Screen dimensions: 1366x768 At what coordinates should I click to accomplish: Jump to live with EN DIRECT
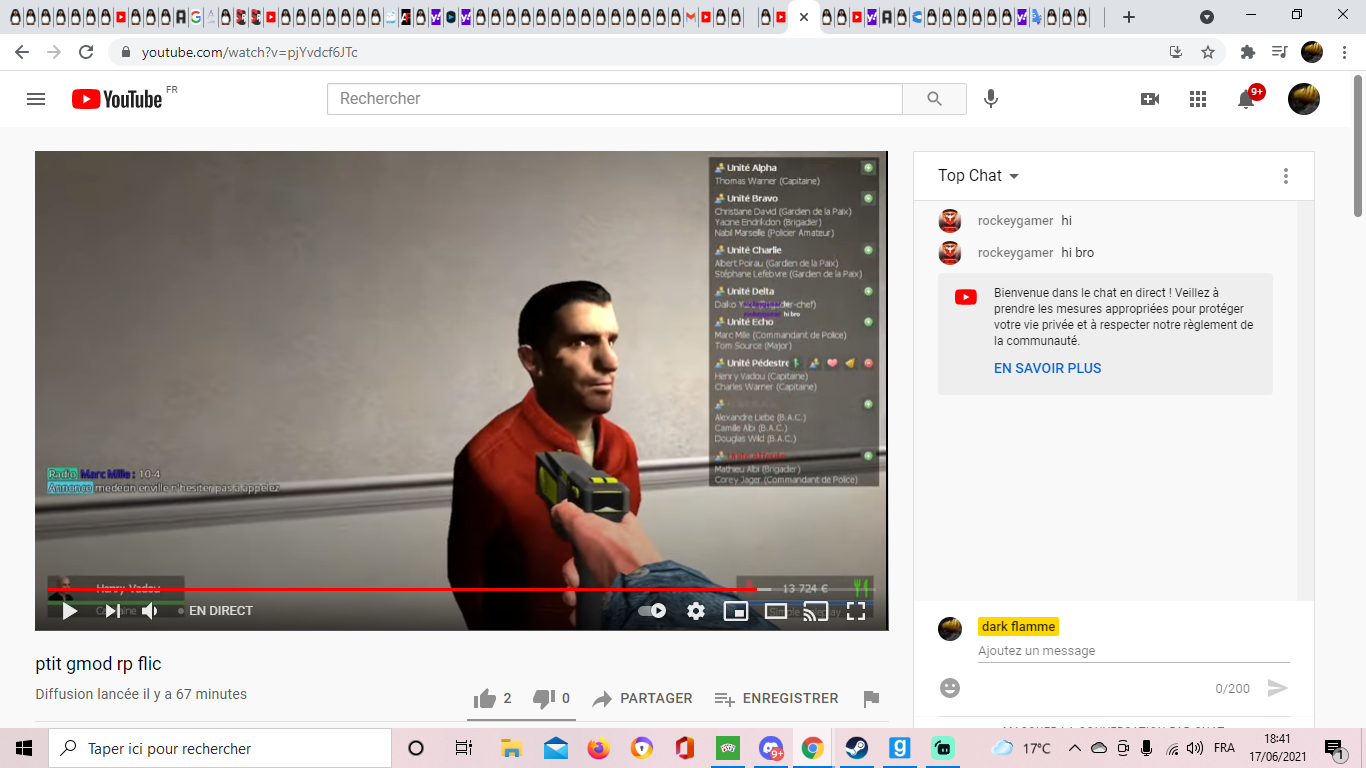[x=215, y=611]
